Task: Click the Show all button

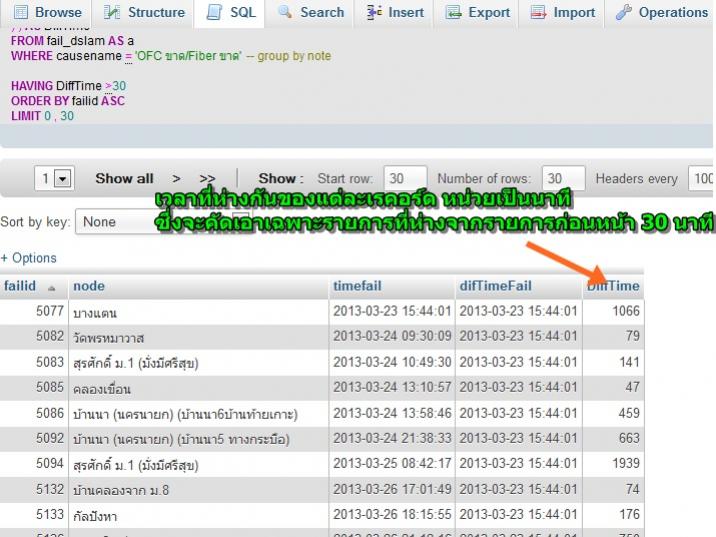Action: [x=124, y=179]
